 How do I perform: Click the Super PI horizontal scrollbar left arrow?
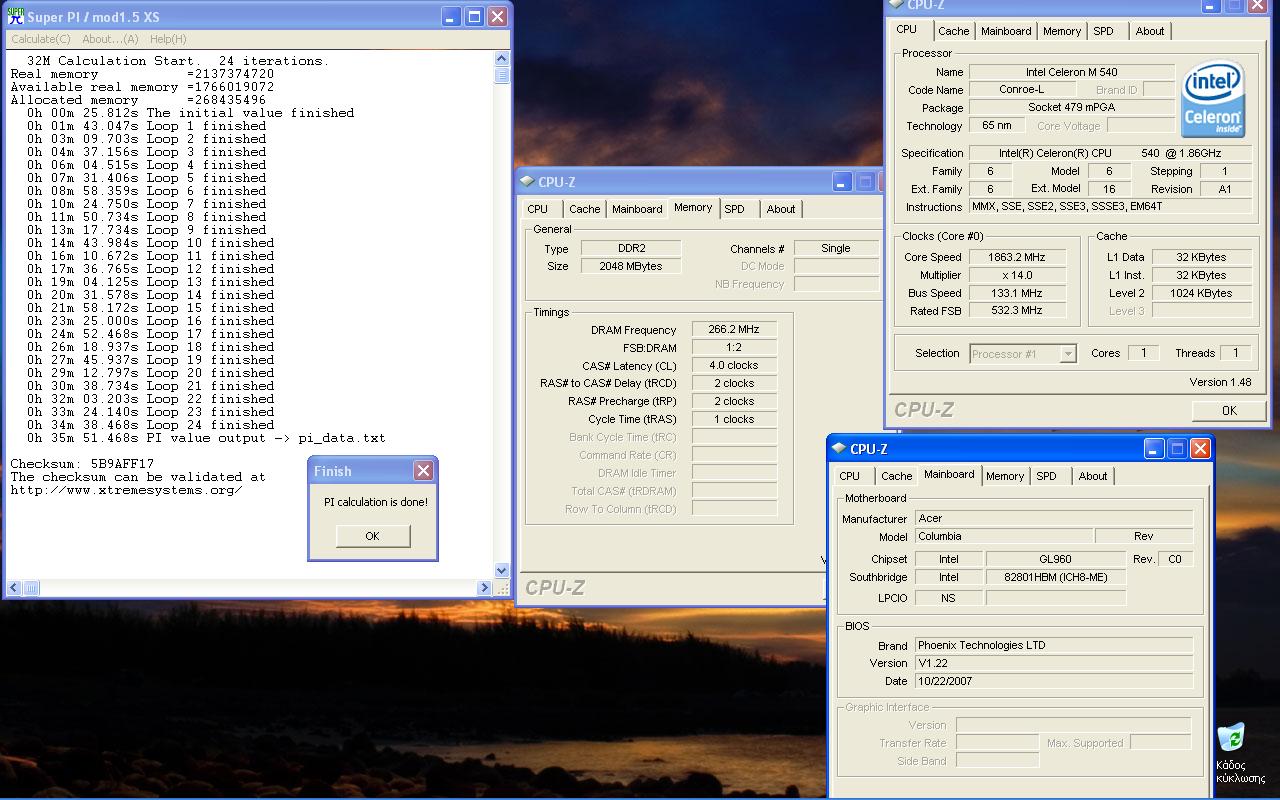(x=14, y=588)
